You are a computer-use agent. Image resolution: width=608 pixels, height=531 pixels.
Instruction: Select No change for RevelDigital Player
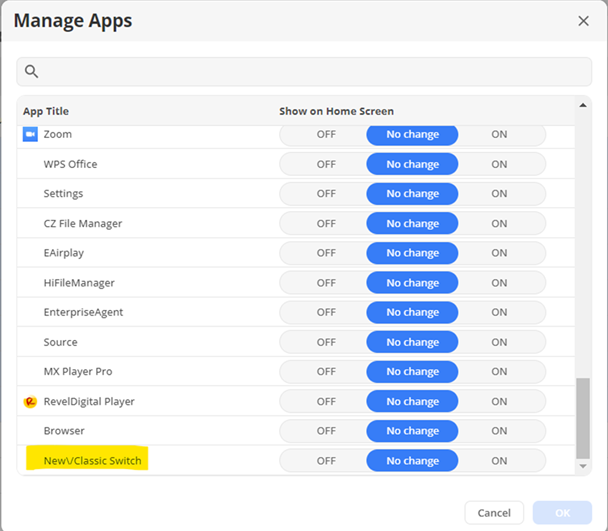coord(412,401)
